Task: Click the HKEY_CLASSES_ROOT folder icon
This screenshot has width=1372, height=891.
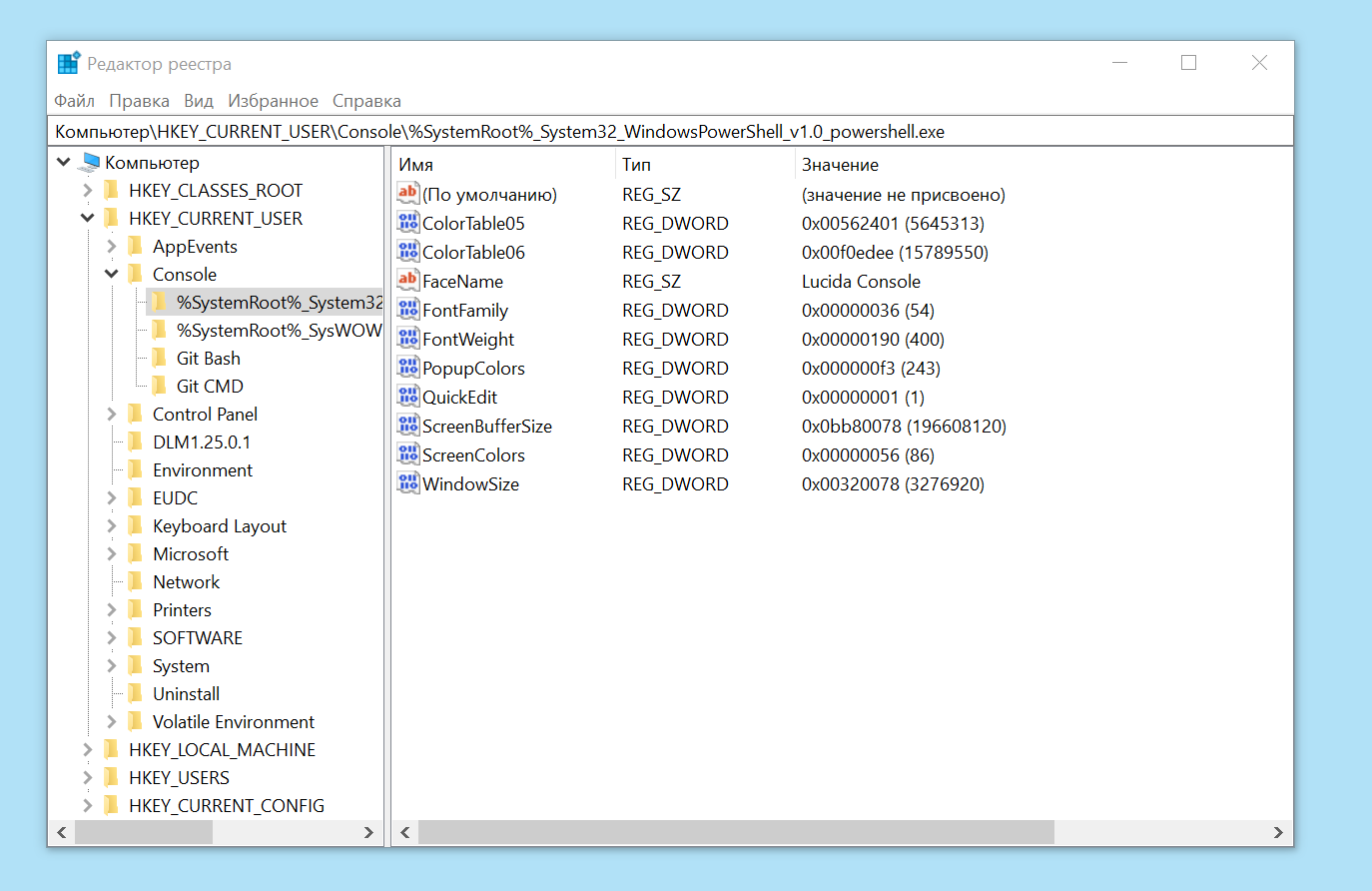Action: [112, 190]
